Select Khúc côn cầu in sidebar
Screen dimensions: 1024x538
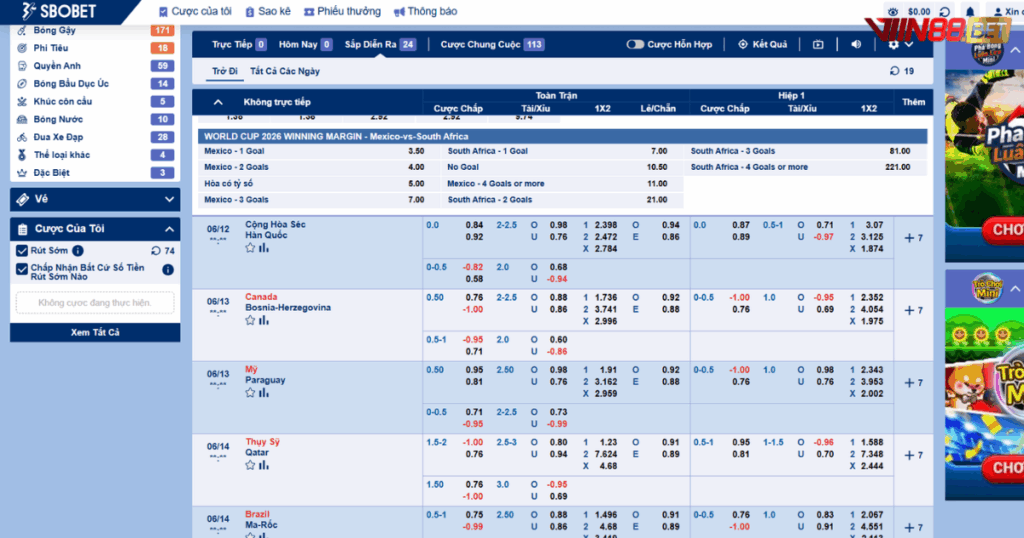point(95,101)
